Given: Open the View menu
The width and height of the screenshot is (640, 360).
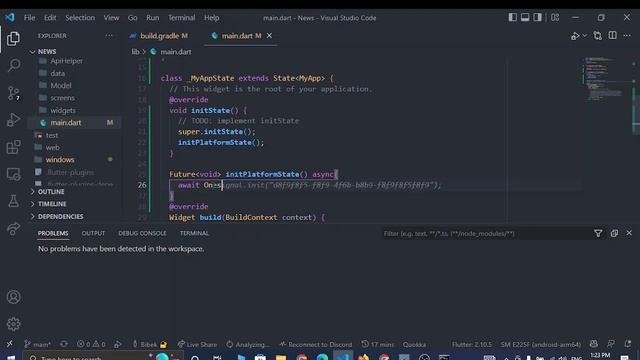Looking at the screenshot, I should (111, 18).
